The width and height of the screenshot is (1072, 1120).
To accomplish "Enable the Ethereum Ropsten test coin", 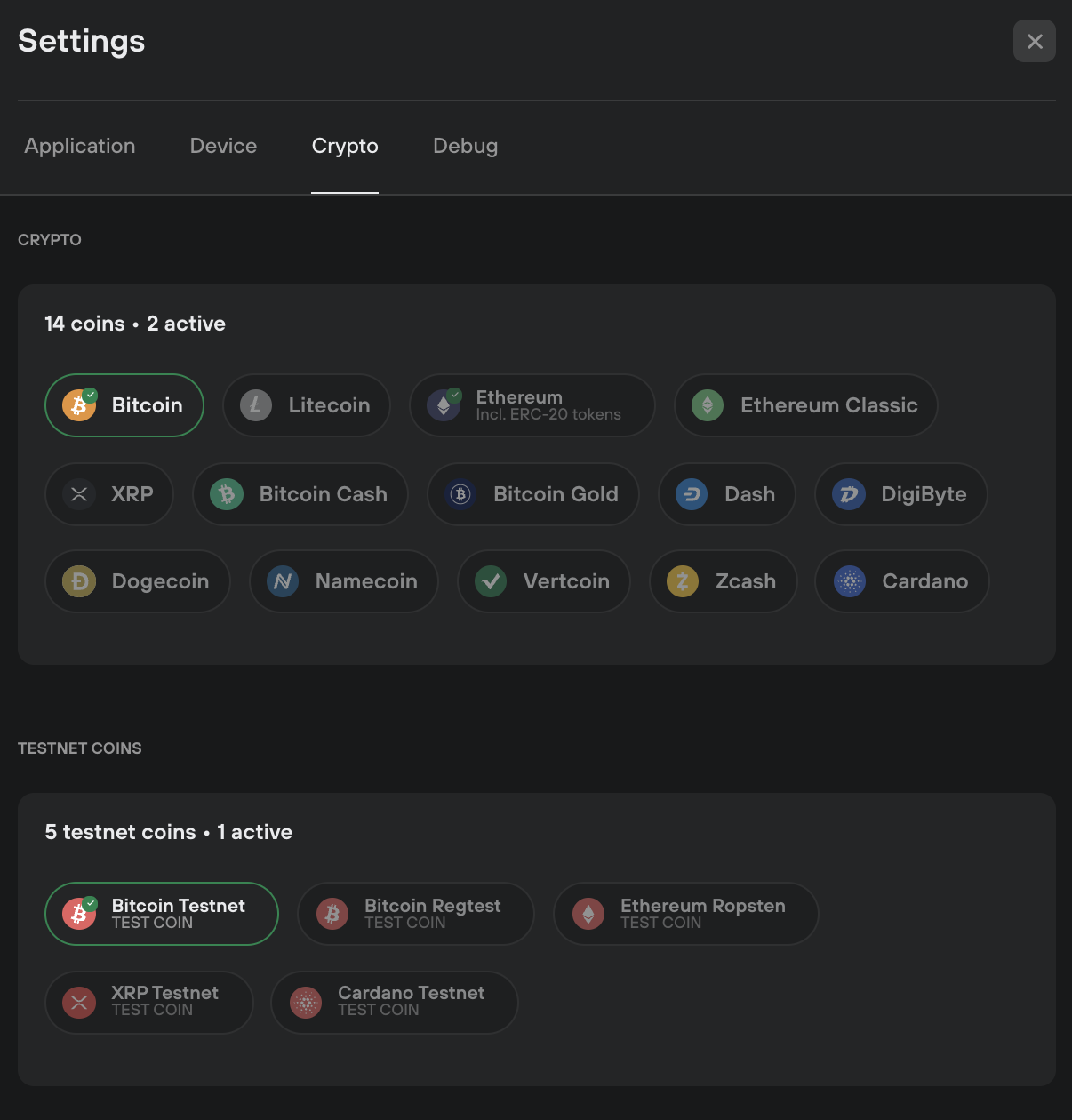I will (686, 914).
